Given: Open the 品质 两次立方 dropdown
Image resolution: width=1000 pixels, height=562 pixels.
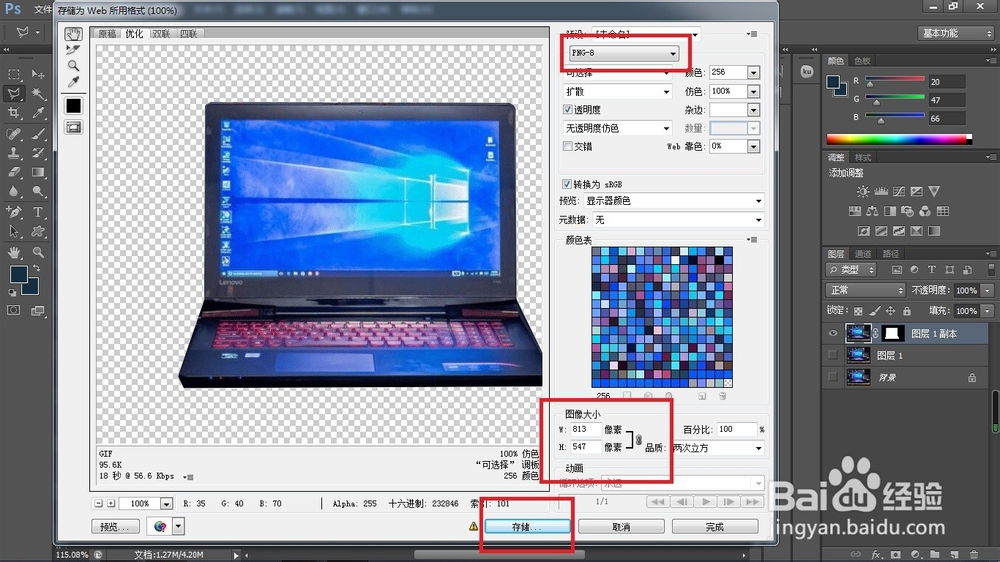Looking at the screenshot, I should tap(717, 448).
